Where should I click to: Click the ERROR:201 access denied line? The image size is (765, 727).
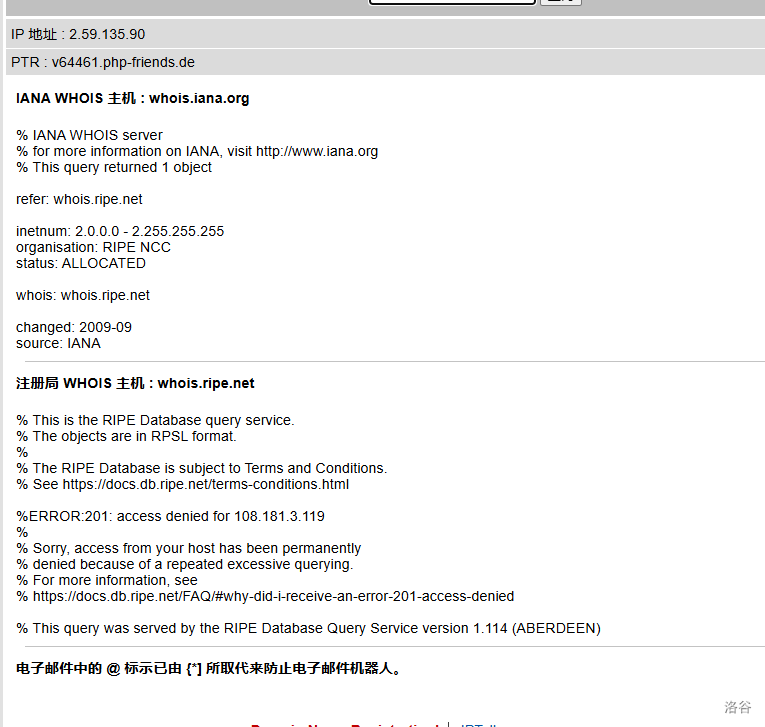170,516
